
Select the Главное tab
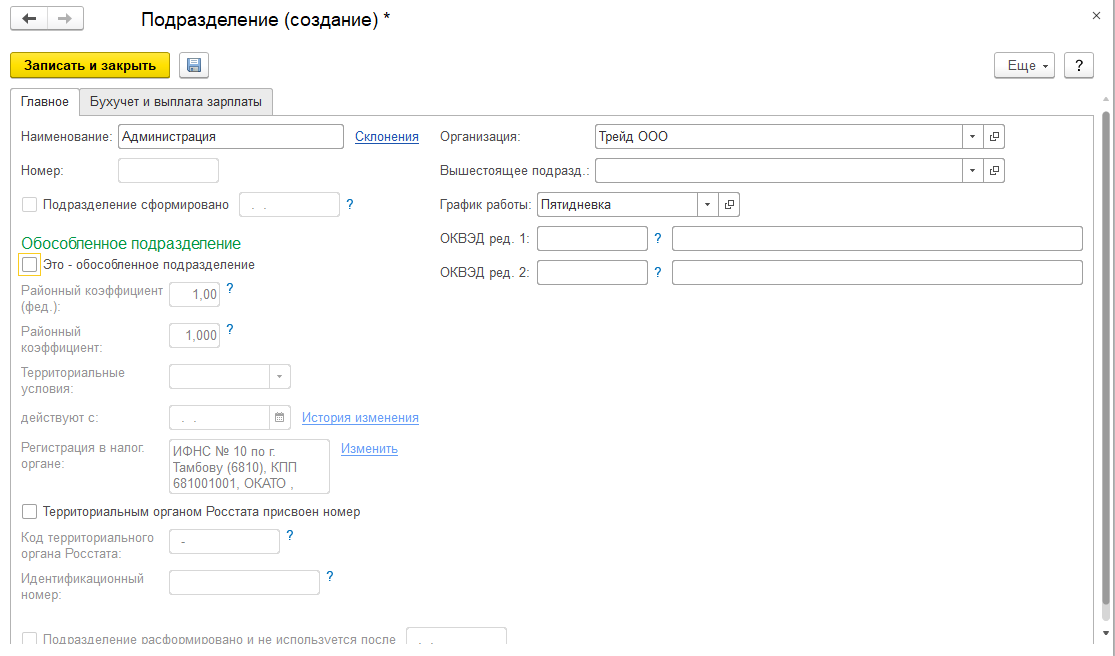pos(45,102)
